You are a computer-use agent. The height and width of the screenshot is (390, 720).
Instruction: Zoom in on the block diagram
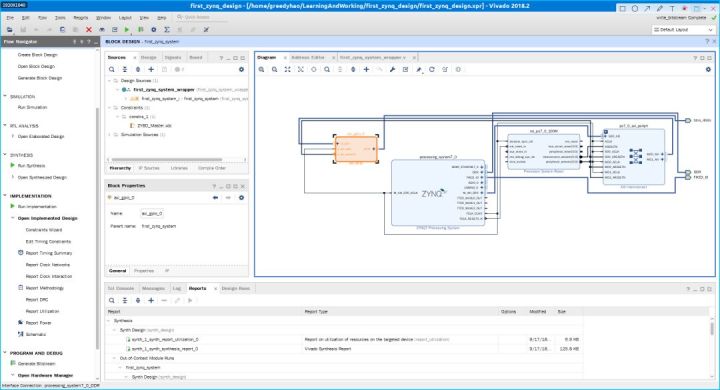[261, 69]
